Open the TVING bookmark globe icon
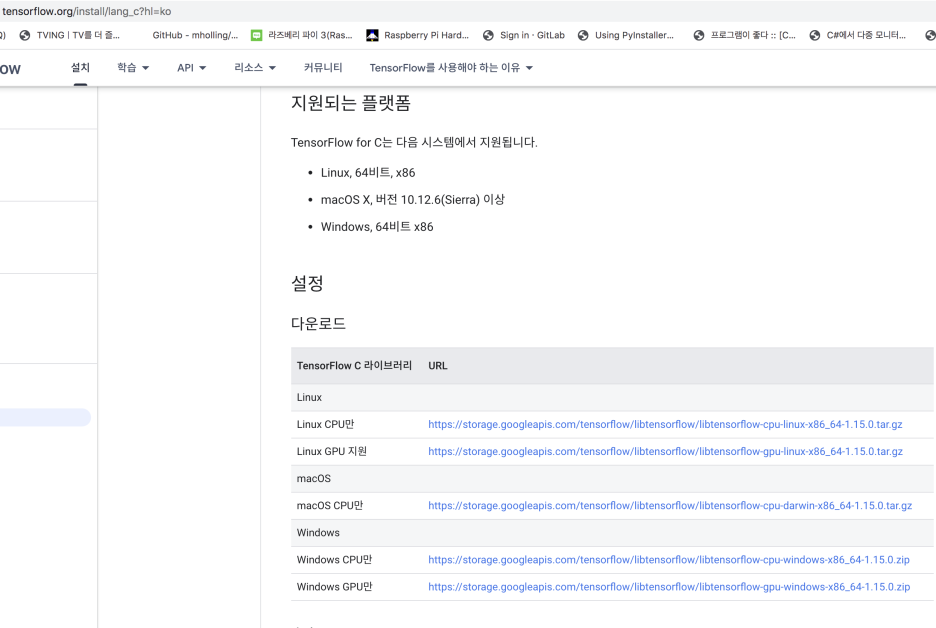 [x=24, y=35]
